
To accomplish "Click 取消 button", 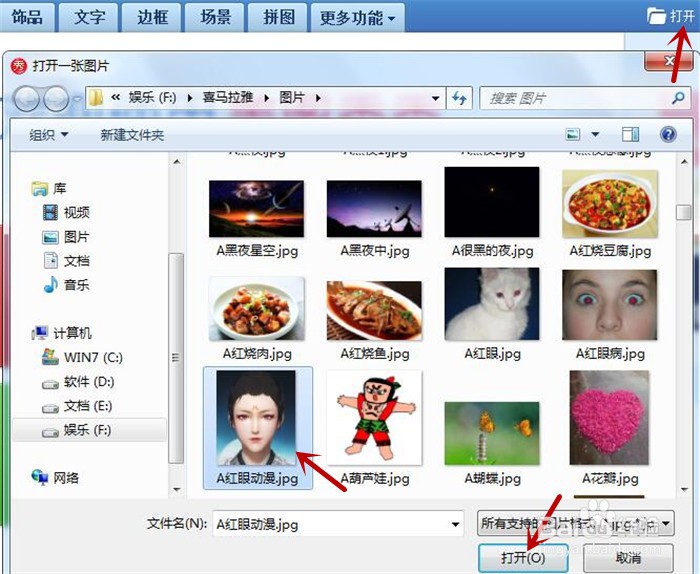I will (x=628, y=558).
